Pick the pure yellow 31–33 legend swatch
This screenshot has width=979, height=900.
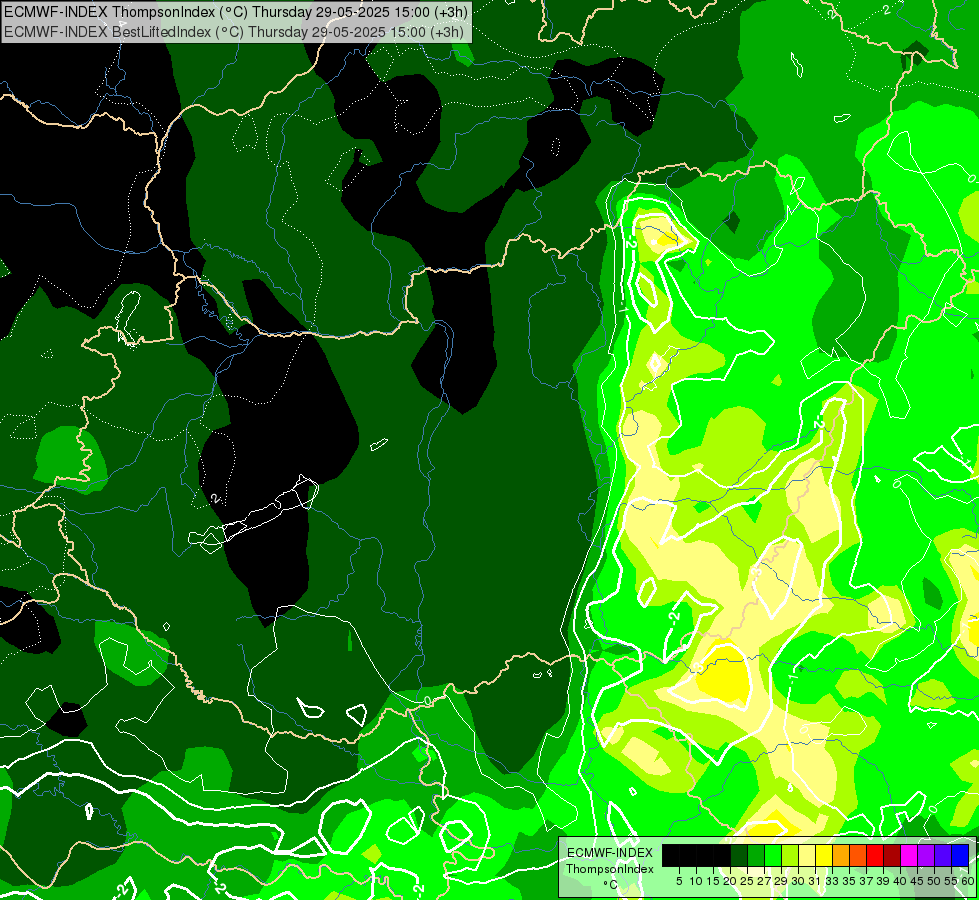[x=824, y=855]
